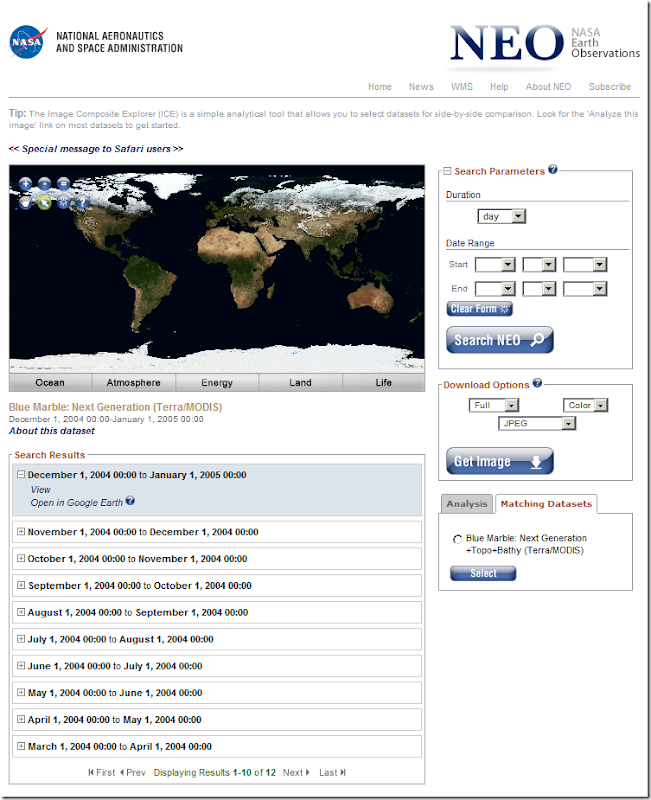The height and width of the screenshot is (800, 651).
Task: Select the arrow pointer tool on map
Action: (x=44, y=203)
